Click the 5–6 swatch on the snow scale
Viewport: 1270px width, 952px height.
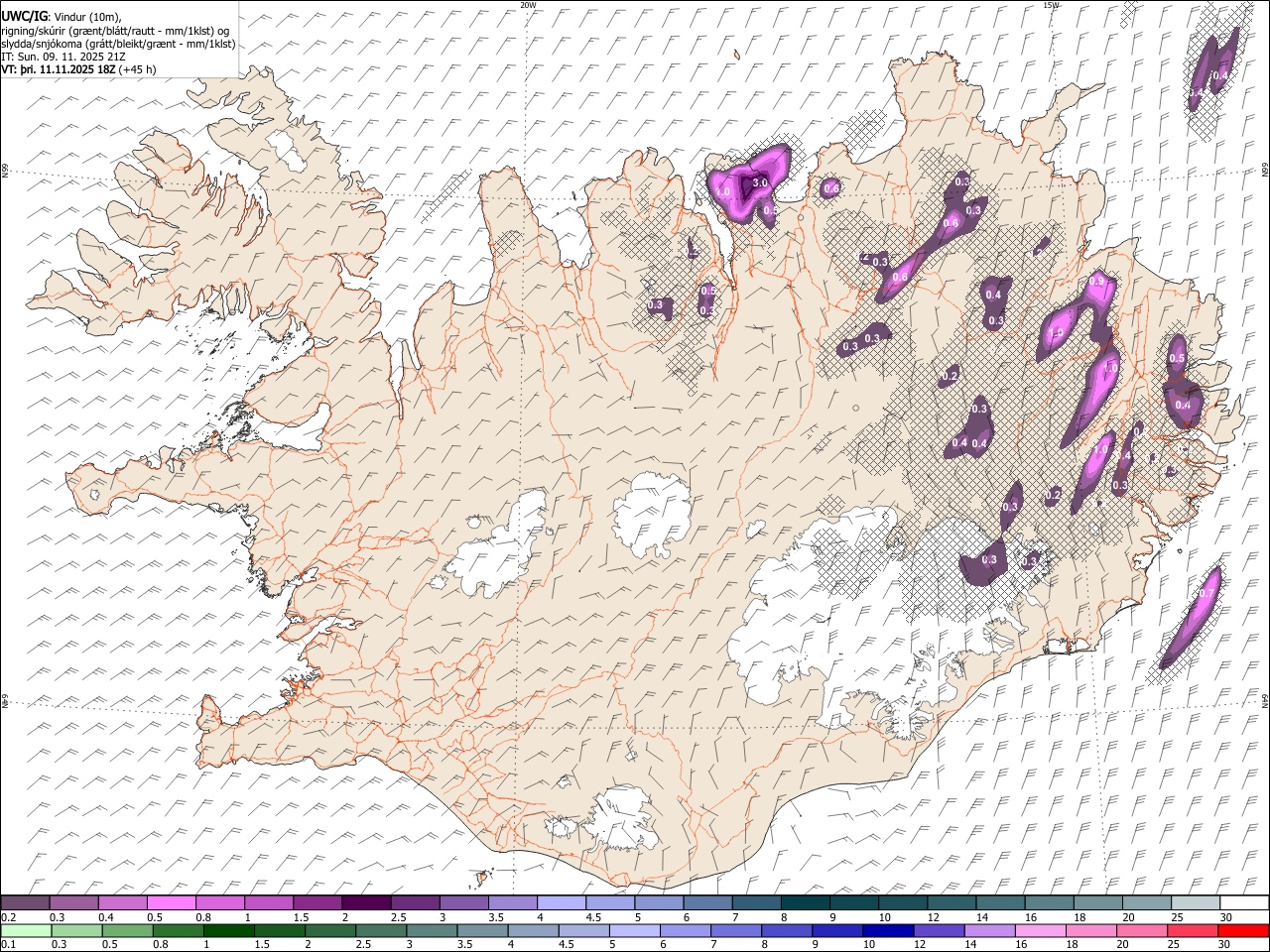tap(658, 902)
